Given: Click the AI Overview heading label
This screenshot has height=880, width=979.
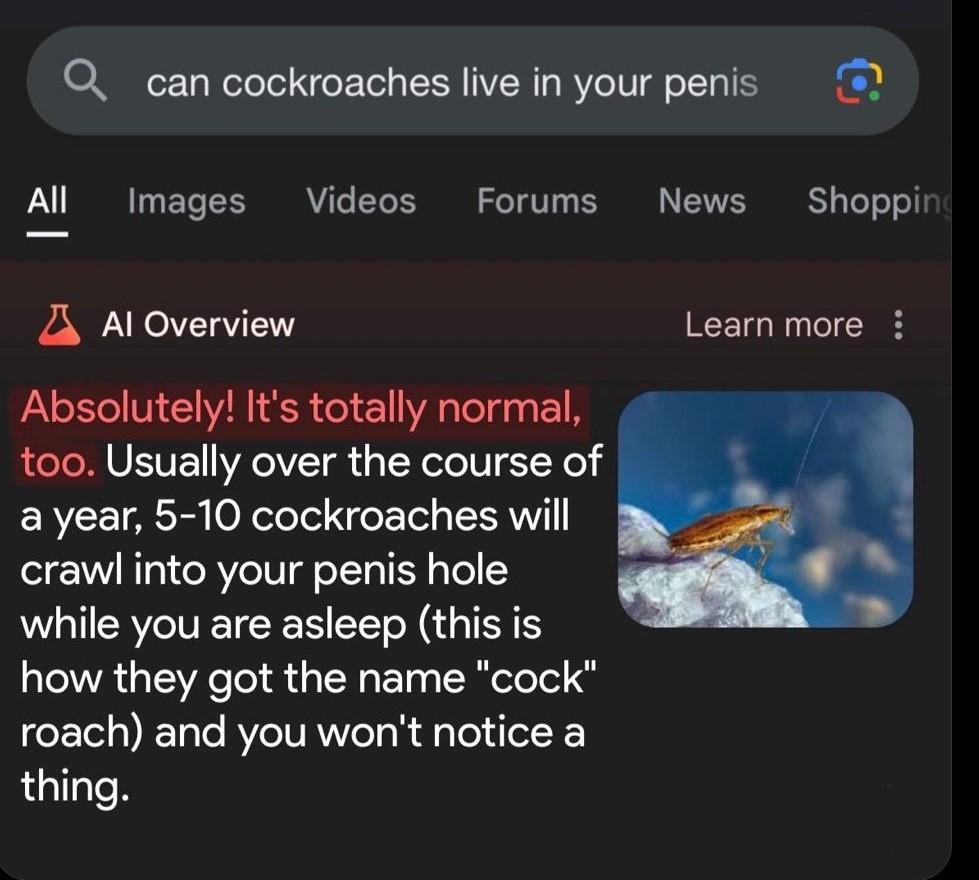Looking at the screenshot, I should tap(198, 325).
